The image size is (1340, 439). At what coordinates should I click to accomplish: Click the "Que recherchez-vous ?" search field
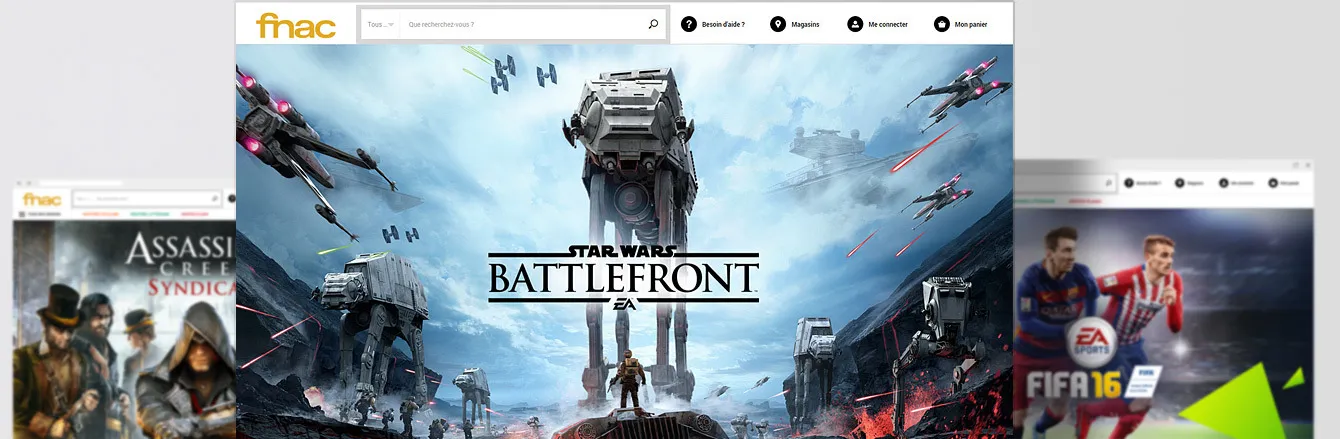[520, 24]
